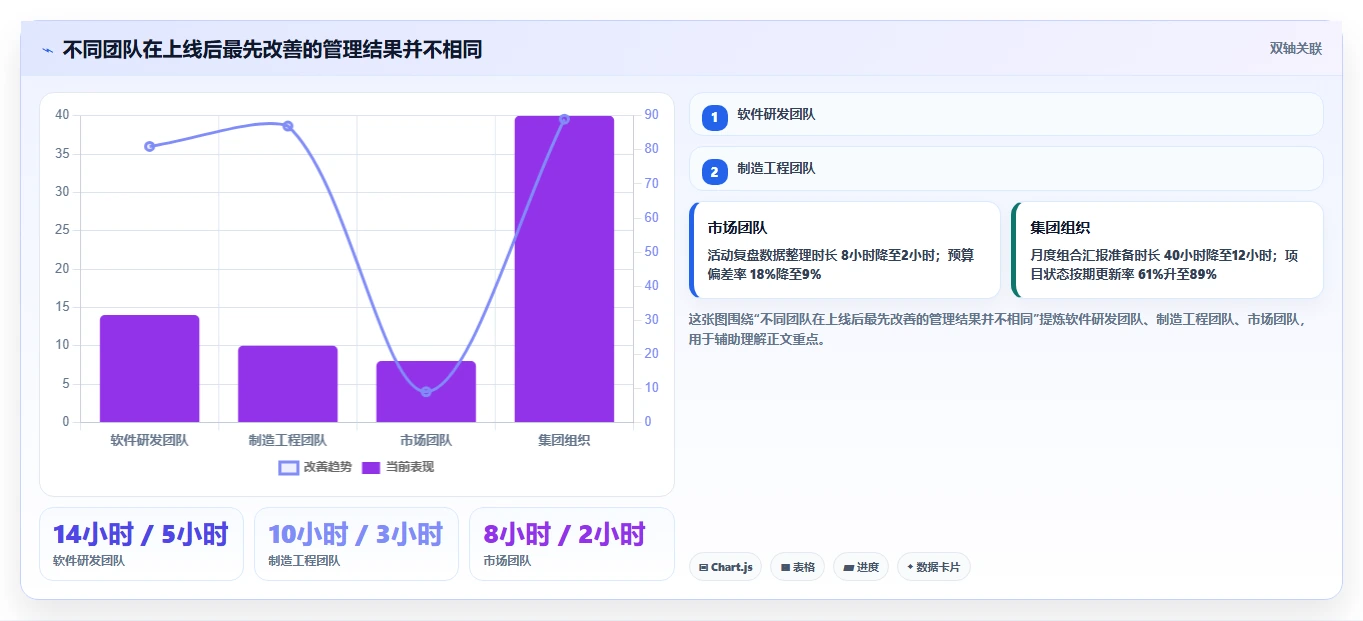This screenshot has width=1363, height=621.
Task: Click the purple bar for 制造工程团队
Action: [288, 384]
